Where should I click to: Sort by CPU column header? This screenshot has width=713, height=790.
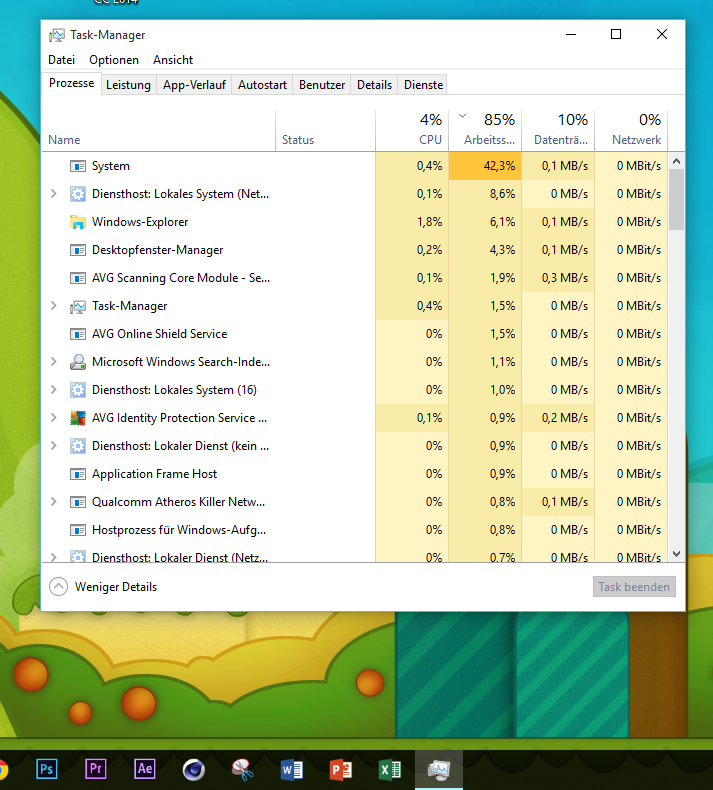point(412,131)
